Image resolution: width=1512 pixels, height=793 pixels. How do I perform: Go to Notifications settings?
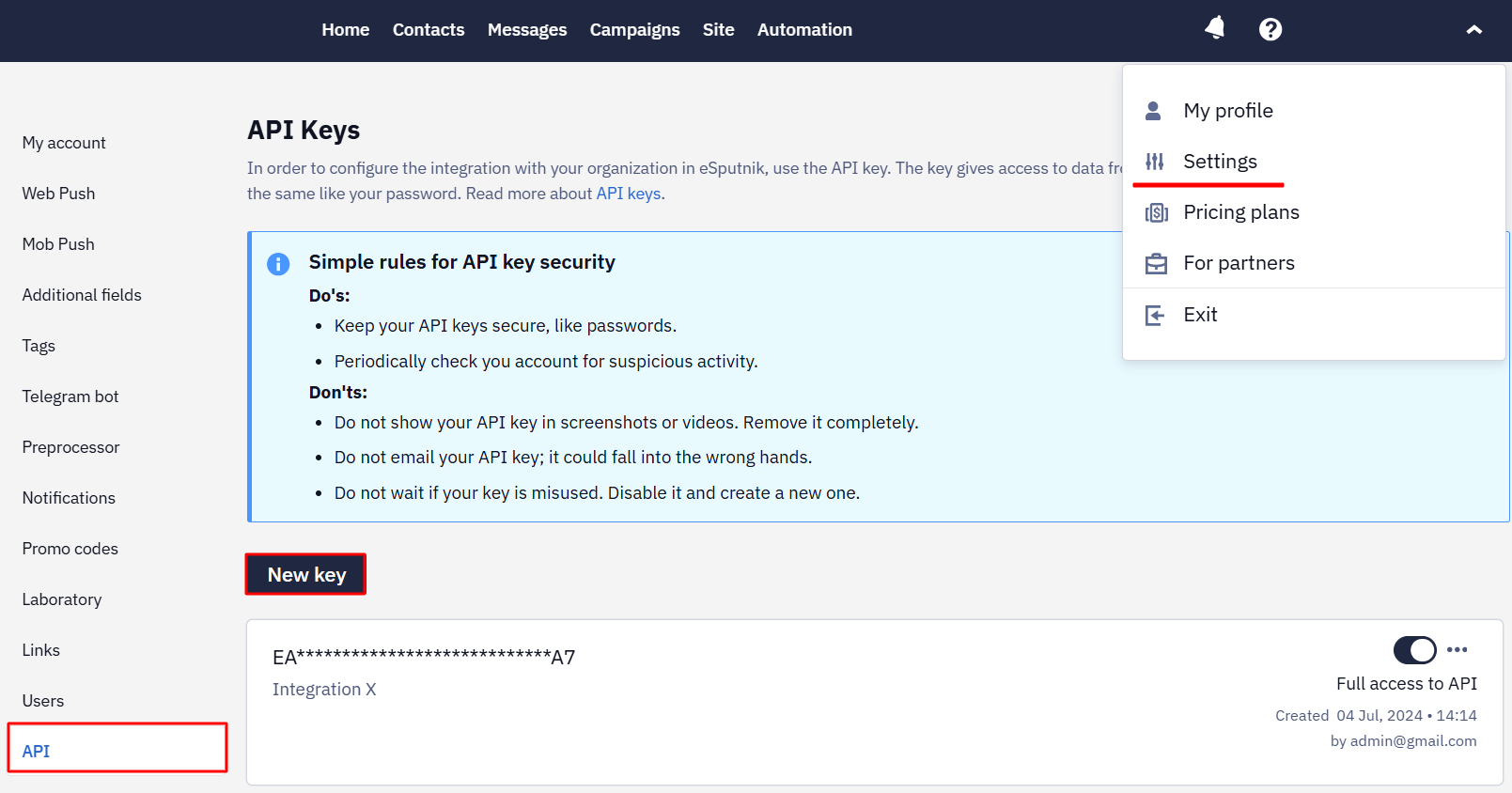pyautogui.click(x=69, y=498)
